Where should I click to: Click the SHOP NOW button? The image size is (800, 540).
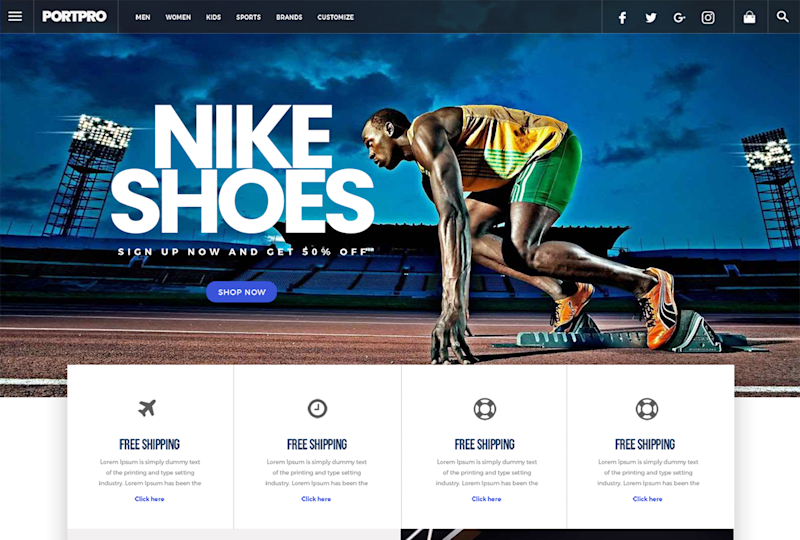pyautogui.click(x=241, y=292)
